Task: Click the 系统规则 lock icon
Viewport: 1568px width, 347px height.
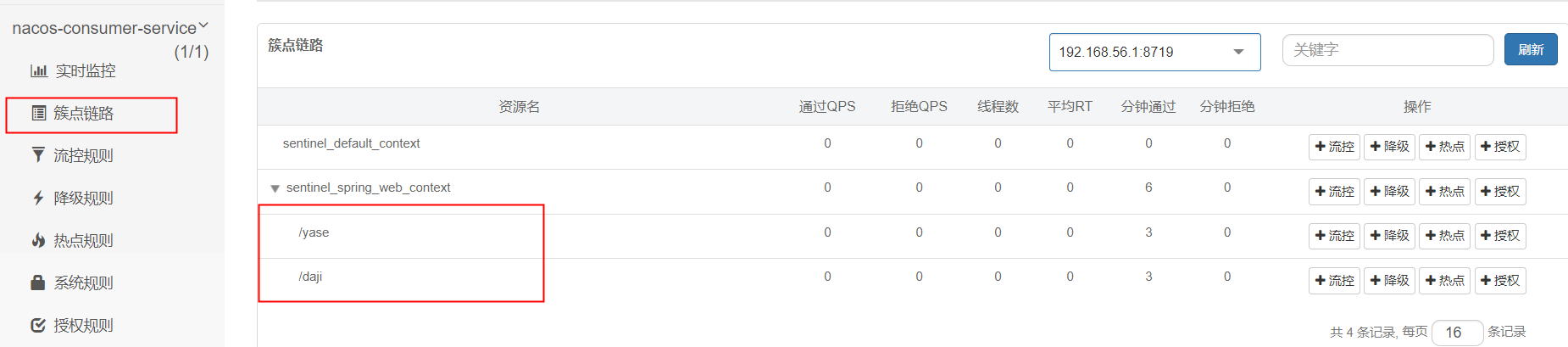Action: [x=38, y=283]
